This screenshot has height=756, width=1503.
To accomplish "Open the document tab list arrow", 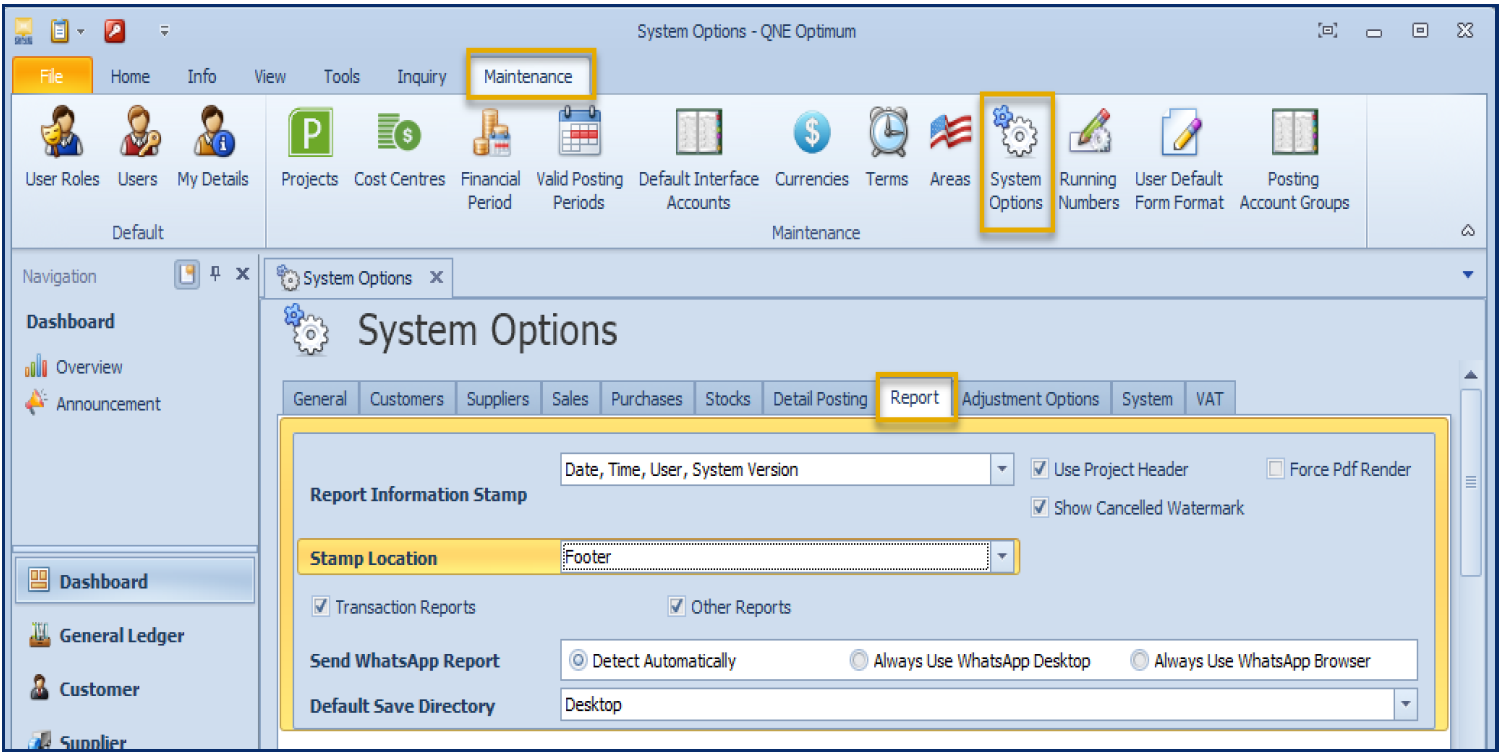I will tap(1467, 275).
